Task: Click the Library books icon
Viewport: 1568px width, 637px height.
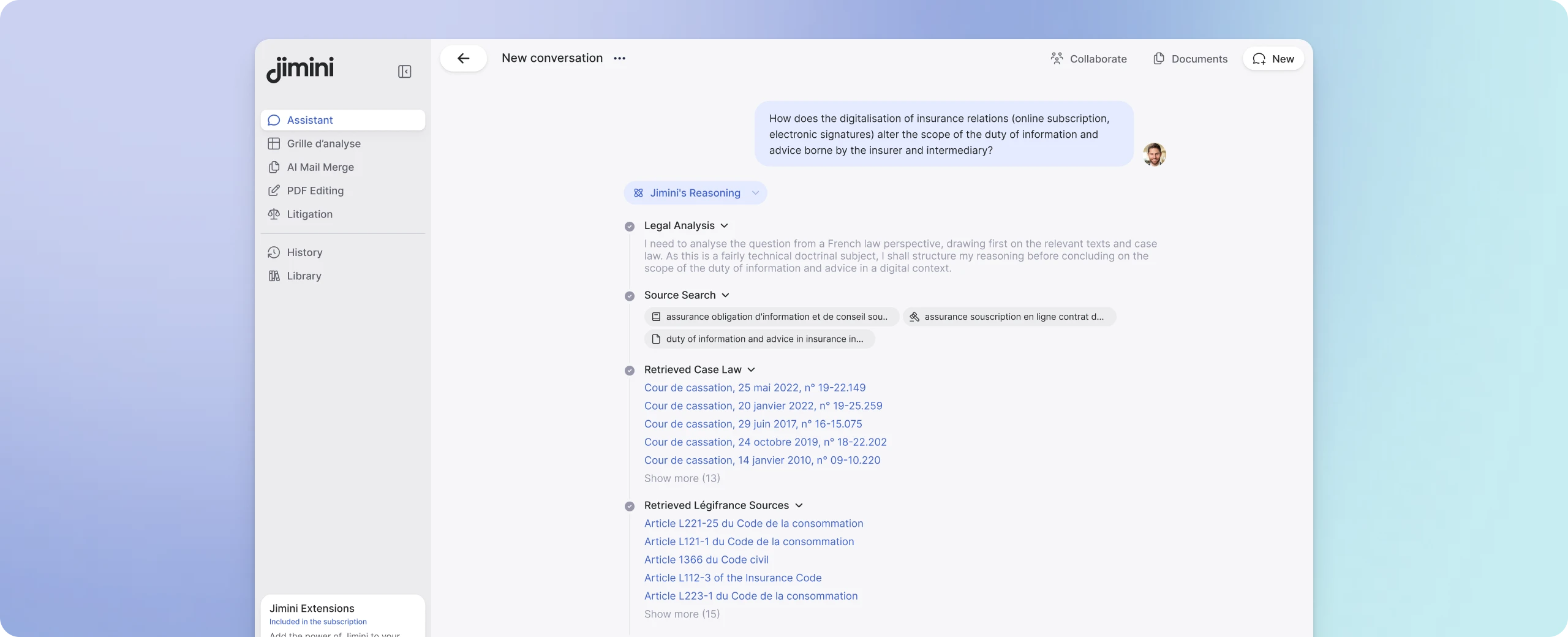Action: (274, 276)
